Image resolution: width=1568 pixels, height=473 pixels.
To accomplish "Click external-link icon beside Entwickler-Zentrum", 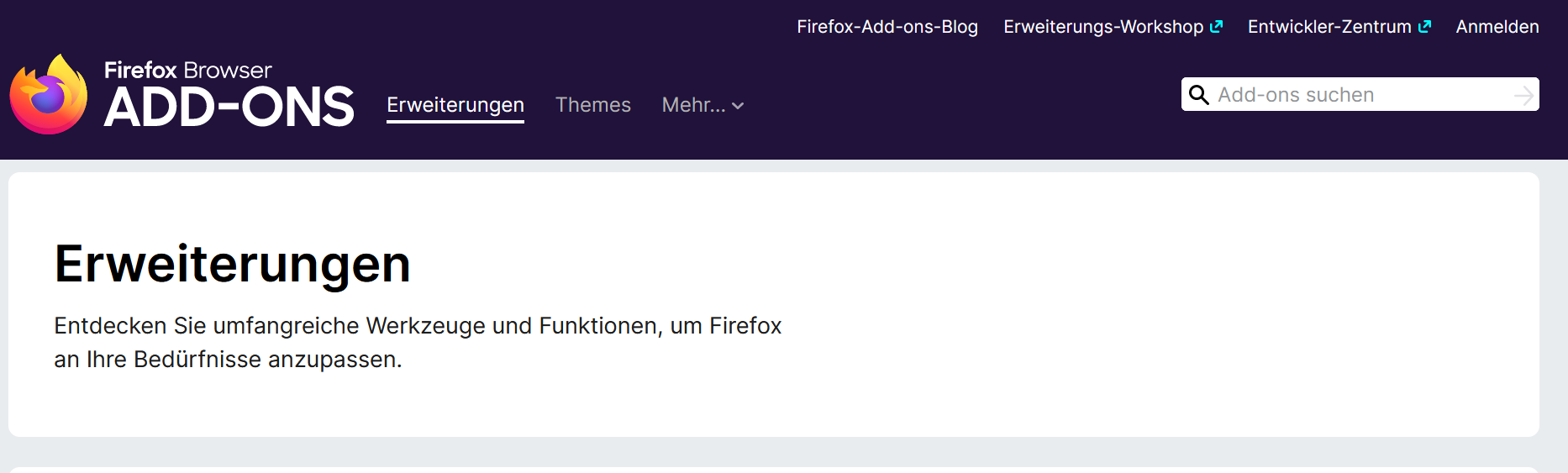I will [1424, 27].
